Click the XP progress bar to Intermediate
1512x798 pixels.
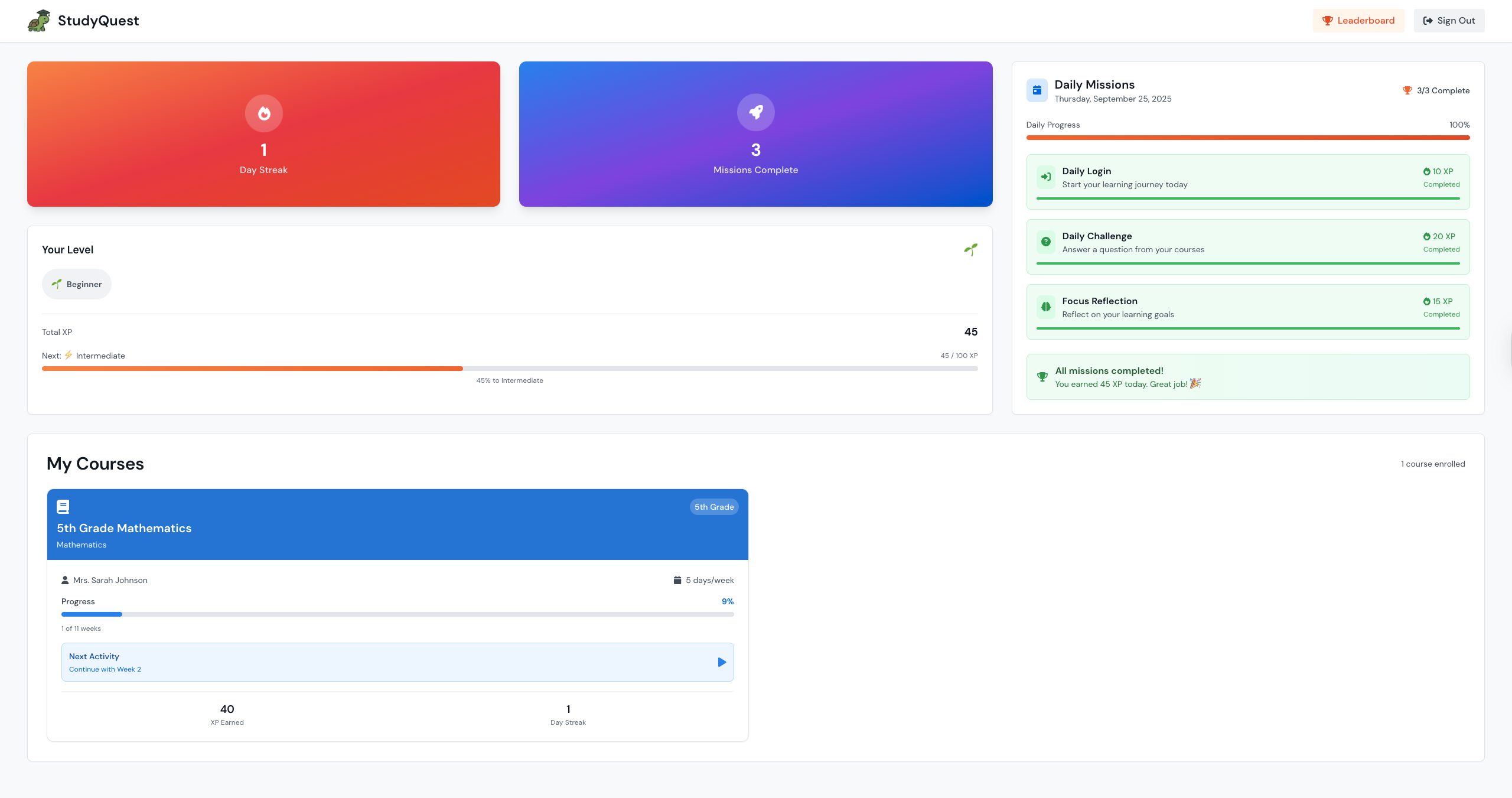click(509, 369)
